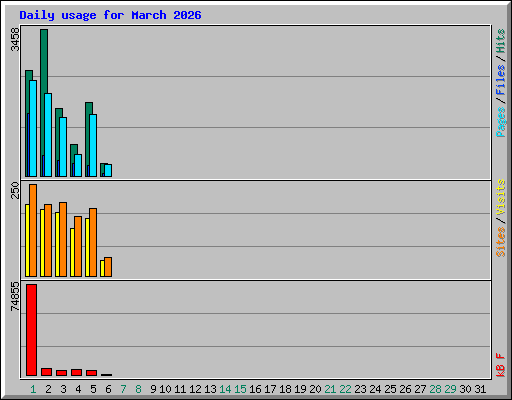Click the cyan pages bar for day 6

click(108, 170)
